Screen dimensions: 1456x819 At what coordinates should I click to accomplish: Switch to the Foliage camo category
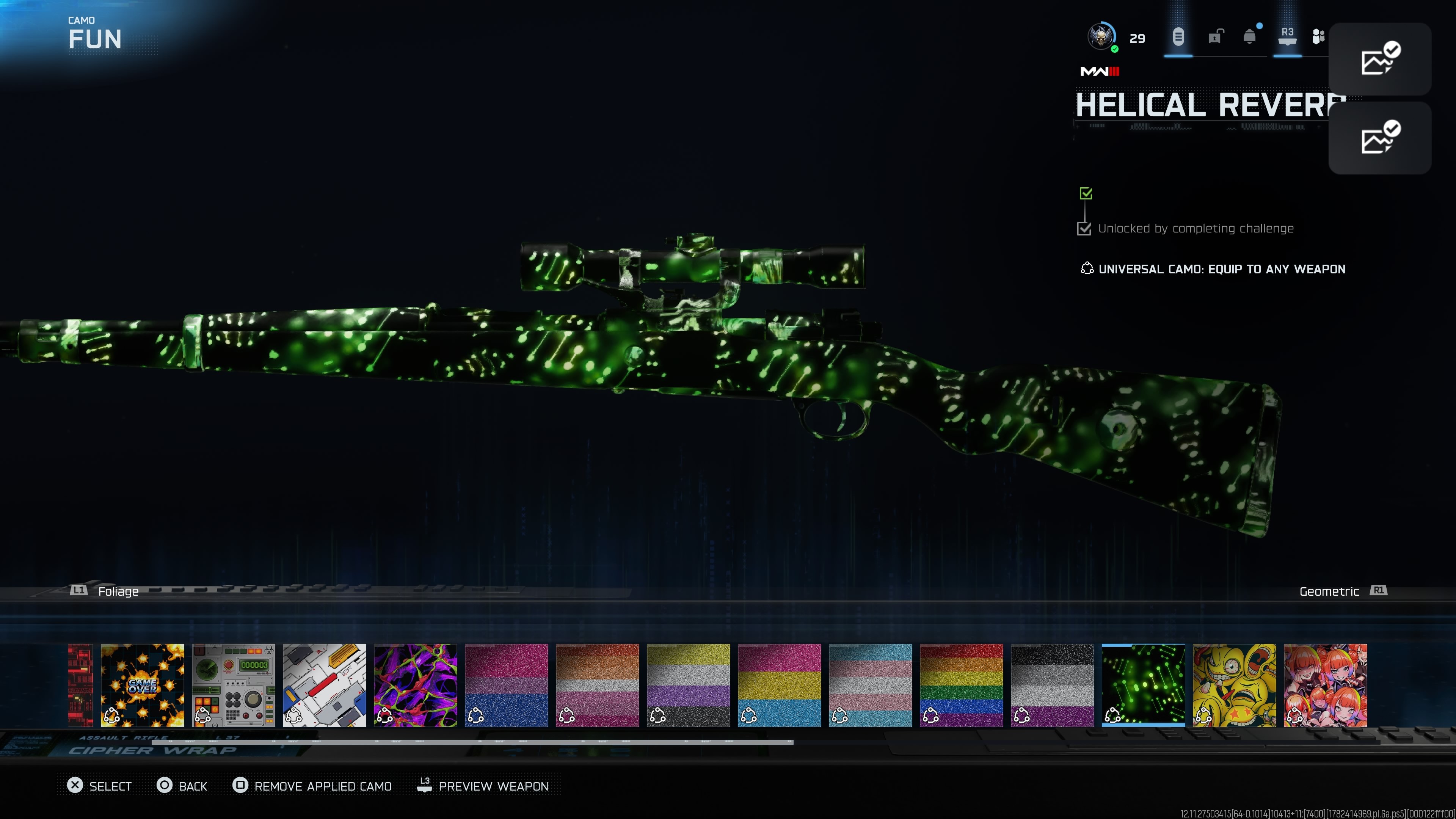pyautogui.click(x=118, y=591)
